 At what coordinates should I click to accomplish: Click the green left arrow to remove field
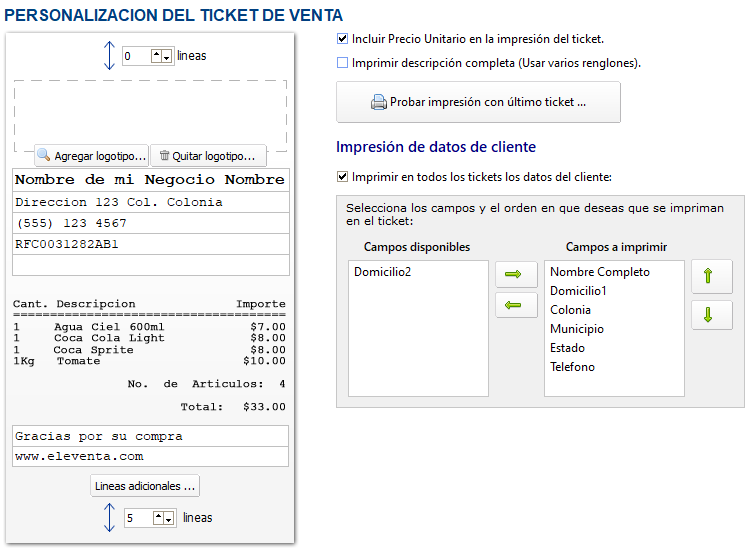516,305
